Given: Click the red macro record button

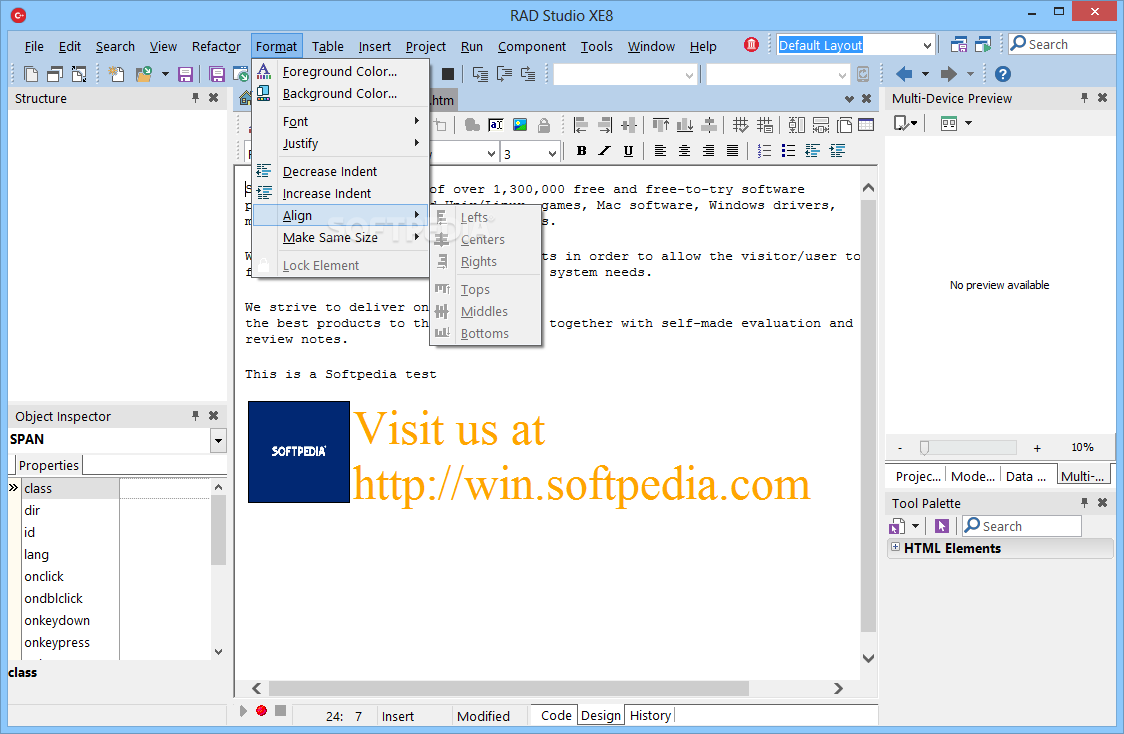Looking at the screenshot, I should tap(262, 710).
